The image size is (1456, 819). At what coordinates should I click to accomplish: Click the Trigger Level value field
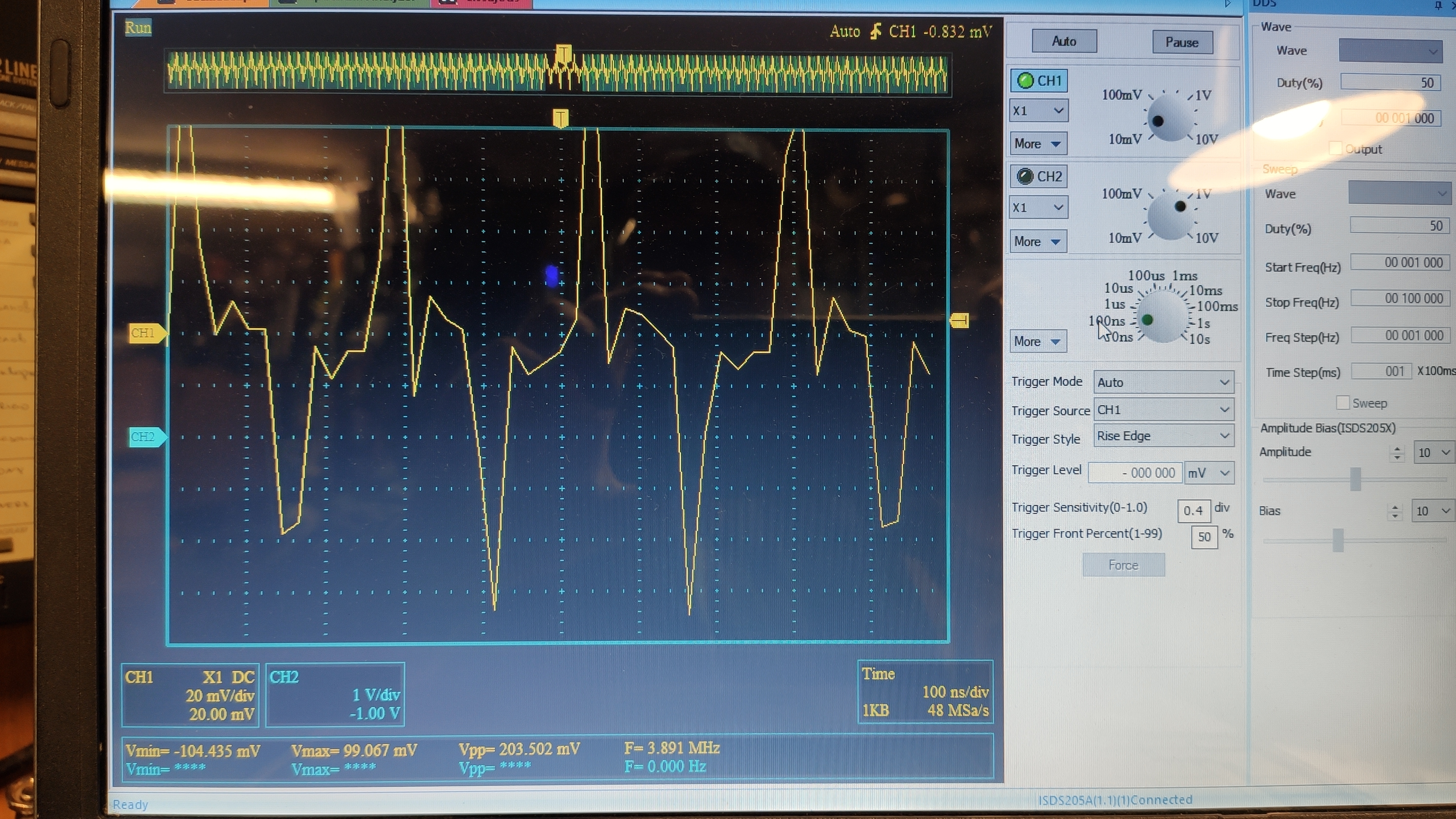(x=1135, y=472)
